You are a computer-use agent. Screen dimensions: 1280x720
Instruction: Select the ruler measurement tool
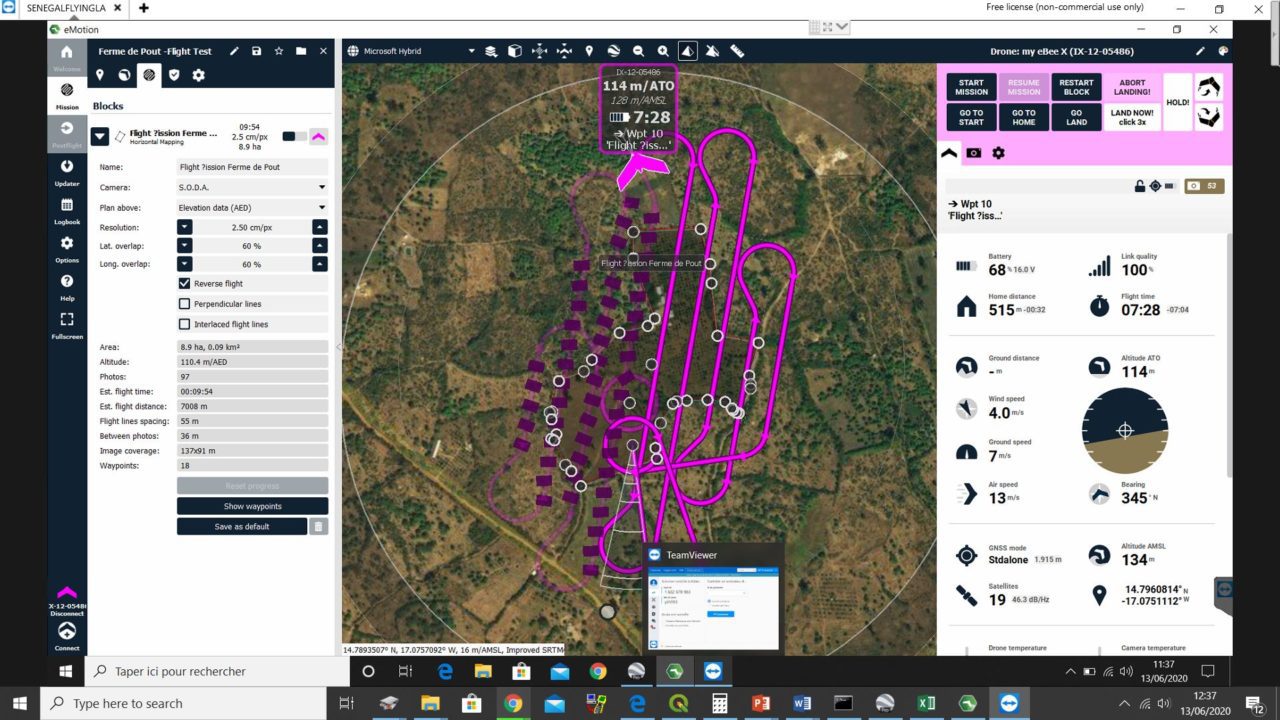point(737,51)
